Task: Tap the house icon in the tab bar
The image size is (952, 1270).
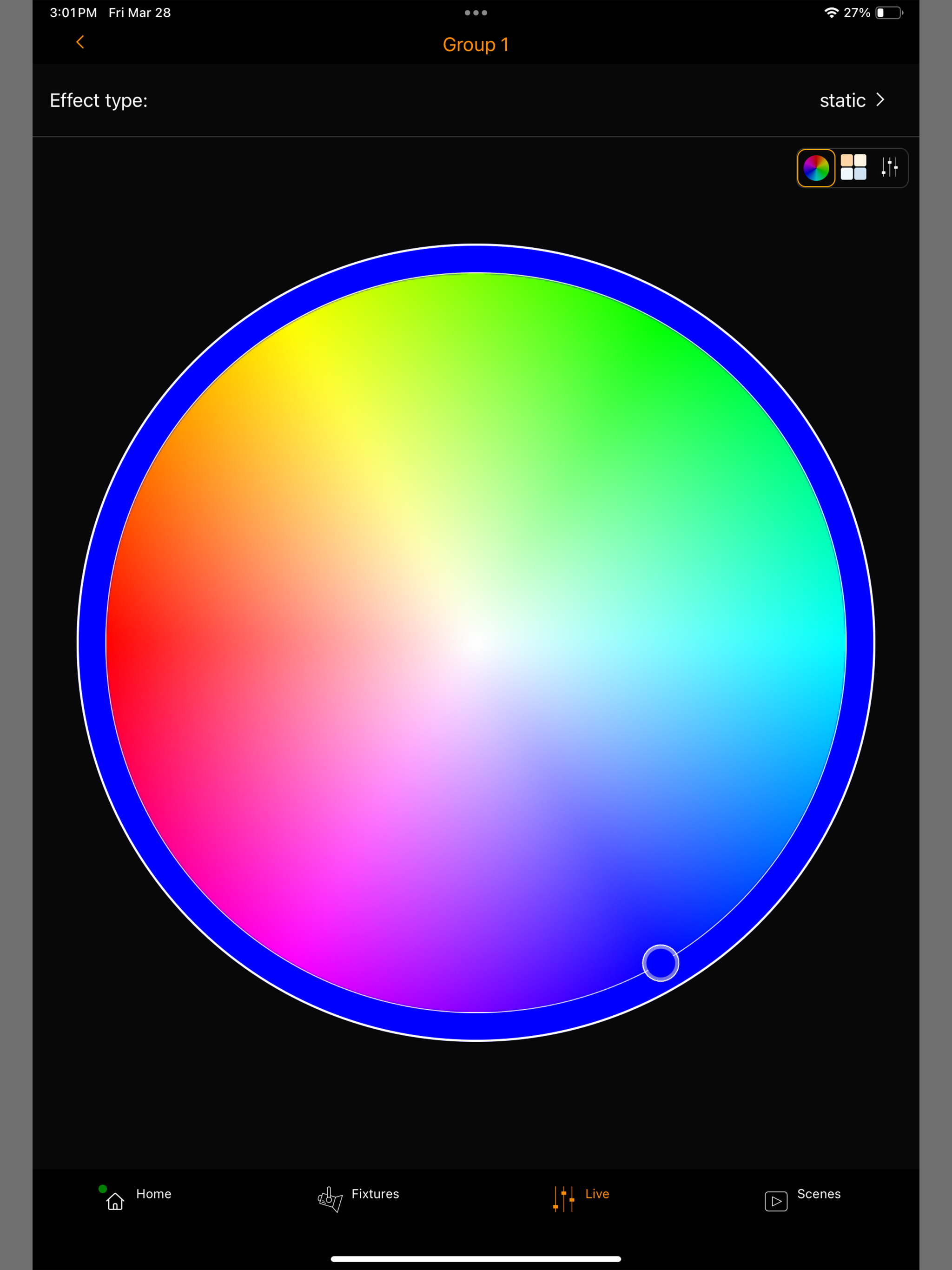Action: pos(115,1201)
